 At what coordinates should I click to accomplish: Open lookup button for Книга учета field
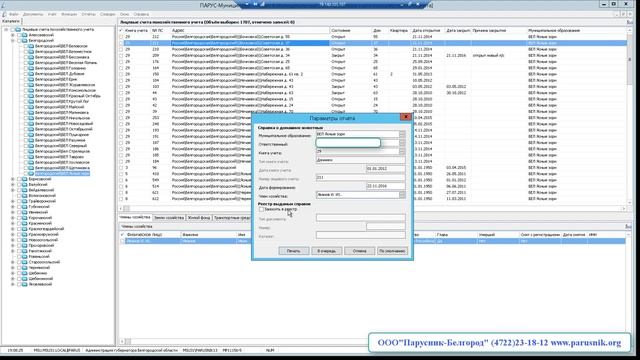(x=402, y=151)
